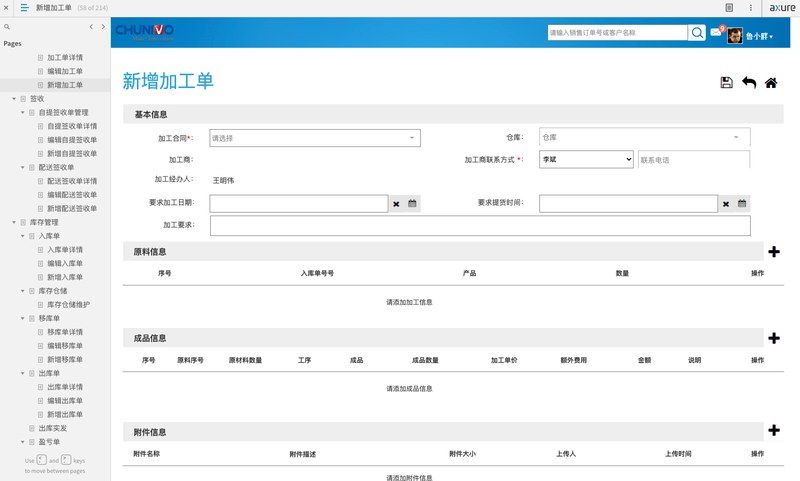
Task: Click the 王明伟 handler name
Action: [x=223, y=181]
